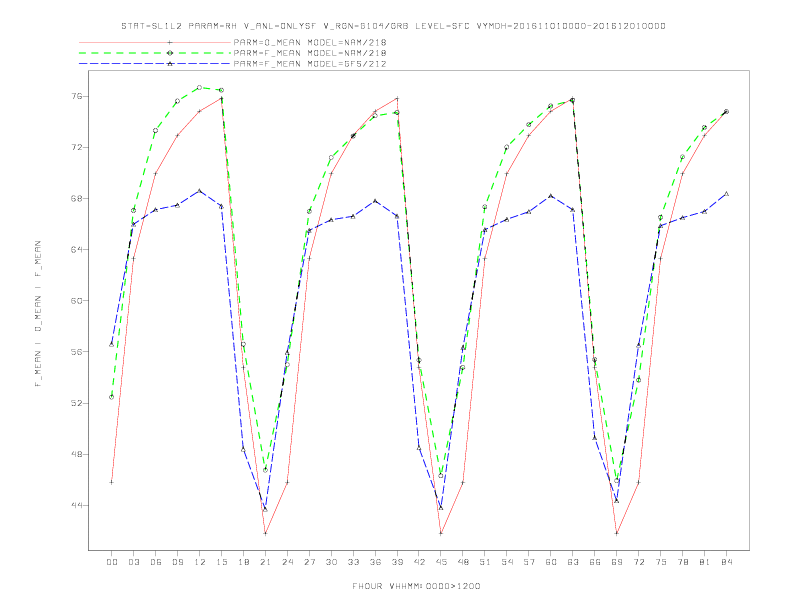The width and height of the screenshot is (792, 612).
Task: Click the x-axis title FHOUR VHHMM=0000>1200
Action: click(416, 586)
